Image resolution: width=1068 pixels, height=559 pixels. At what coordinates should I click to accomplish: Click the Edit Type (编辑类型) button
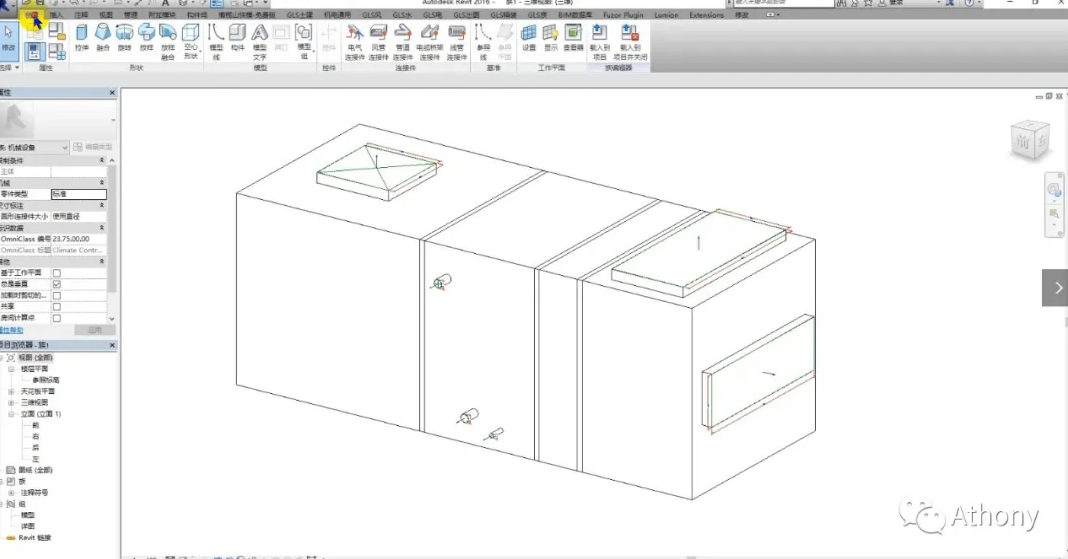click(93, 147)
